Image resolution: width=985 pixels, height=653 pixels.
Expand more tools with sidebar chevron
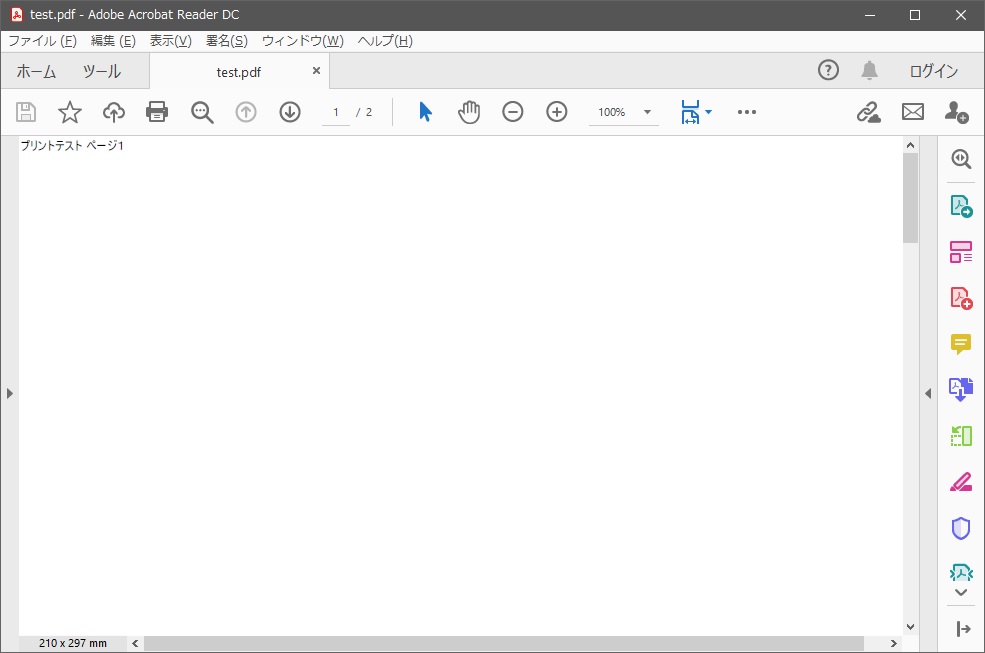click(961, 592)
